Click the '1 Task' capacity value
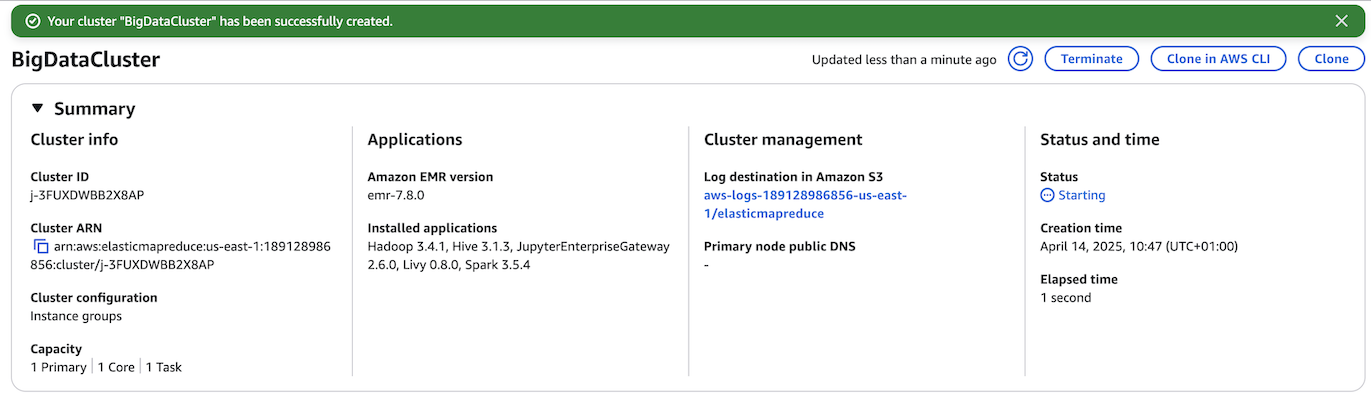Image resolution: width=1371 pixels, height=400 pixels. [164, 367]
